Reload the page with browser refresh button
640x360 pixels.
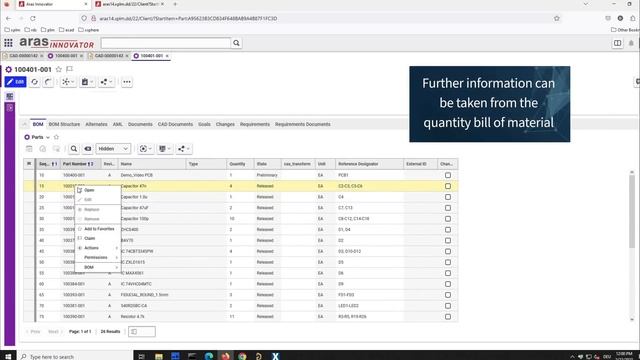pyautogui.click(x=33, y=18)
